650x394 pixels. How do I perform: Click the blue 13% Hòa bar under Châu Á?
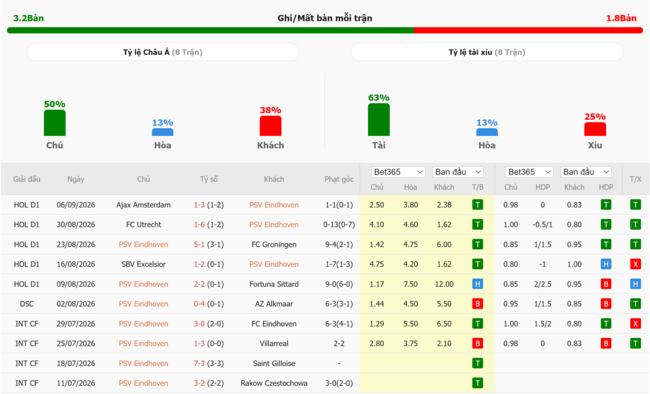(162, 132)
